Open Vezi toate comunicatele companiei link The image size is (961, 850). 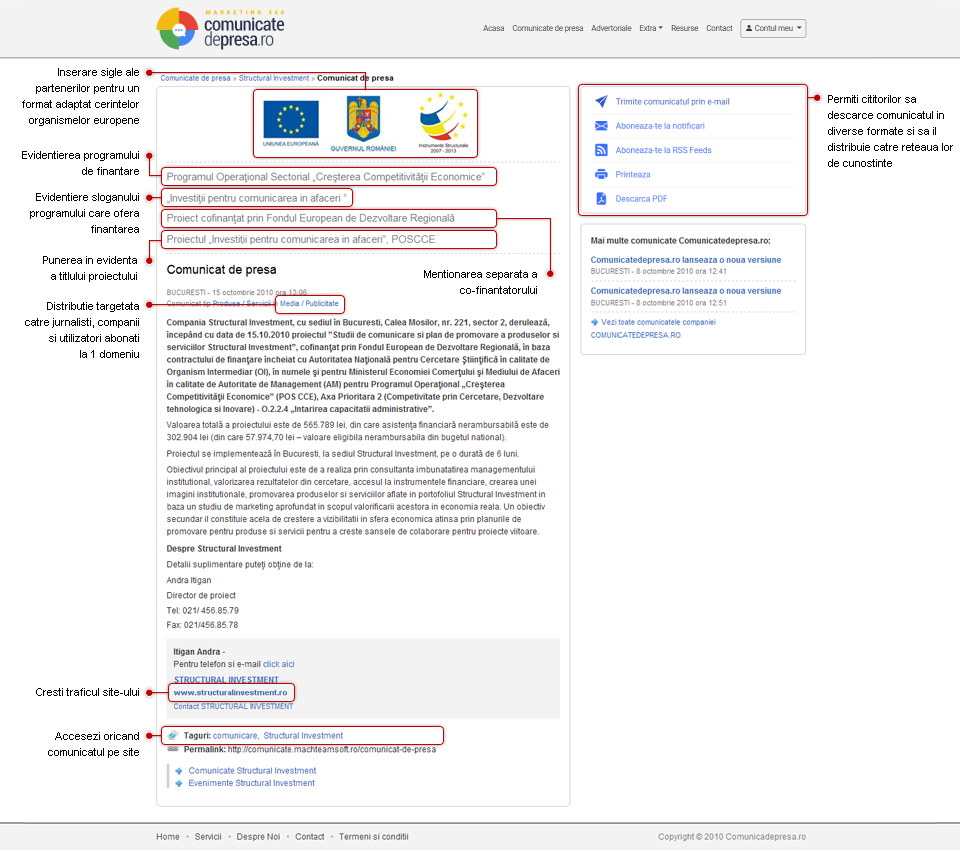click(x=658, y=322)
